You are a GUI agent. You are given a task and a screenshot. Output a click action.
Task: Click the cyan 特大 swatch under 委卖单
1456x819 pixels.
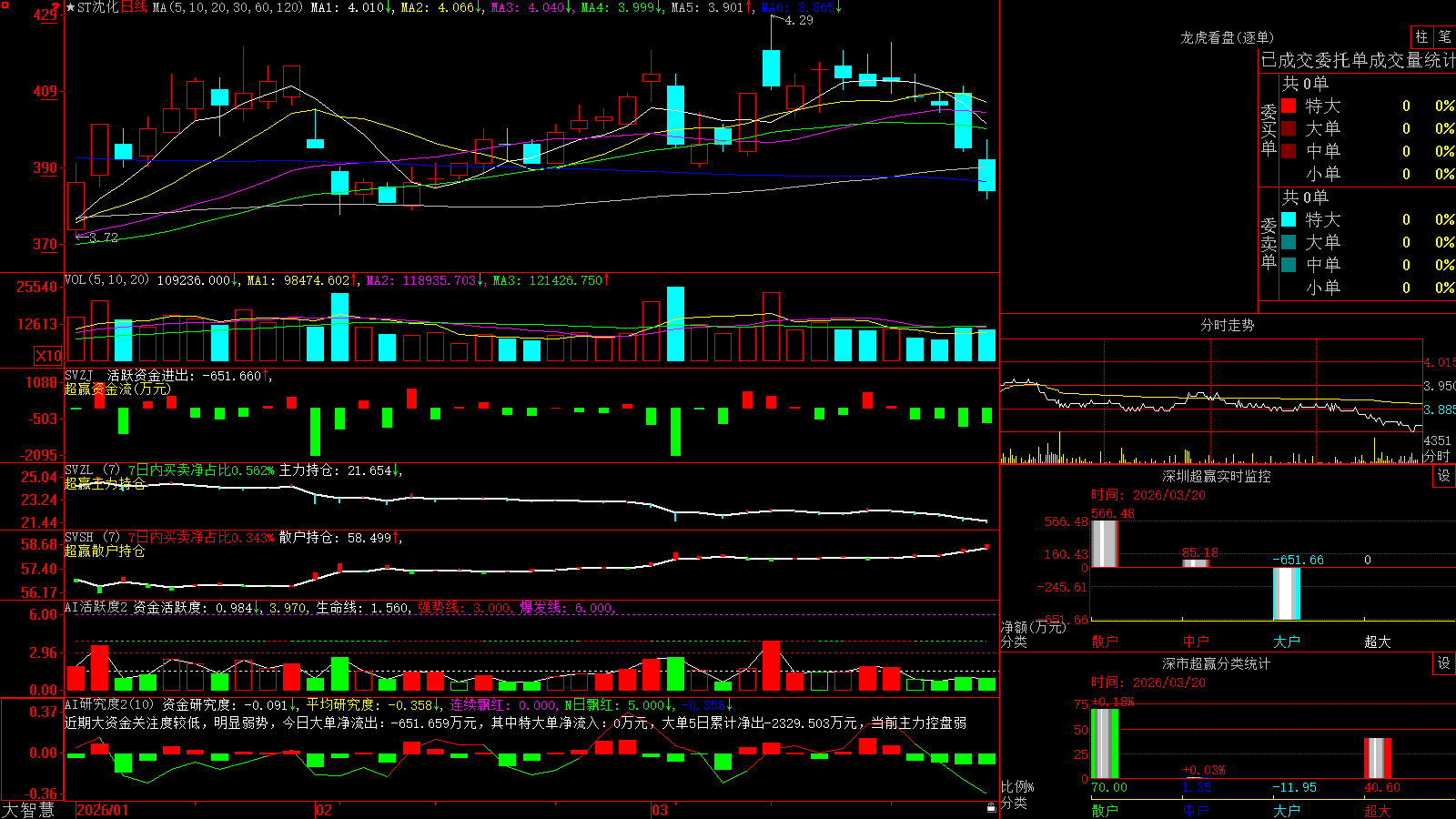tap(1289, 219)
